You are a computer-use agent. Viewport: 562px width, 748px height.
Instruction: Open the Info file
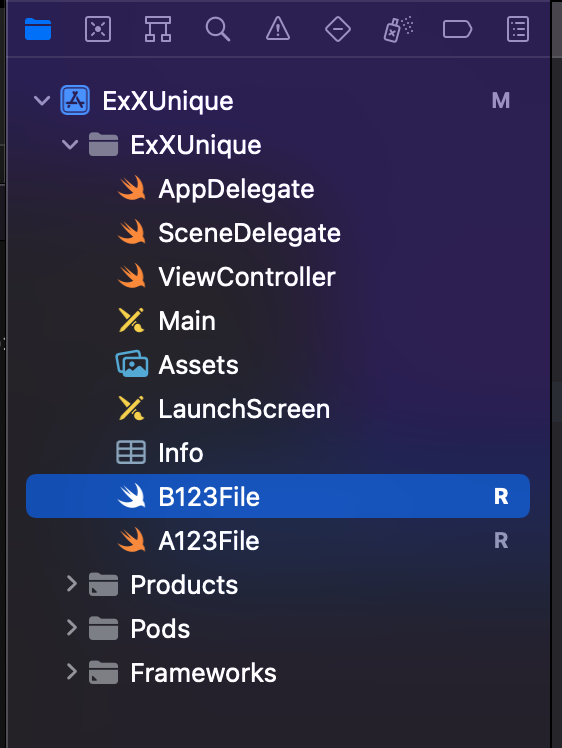pyautogui.click(x=181, y=453)
